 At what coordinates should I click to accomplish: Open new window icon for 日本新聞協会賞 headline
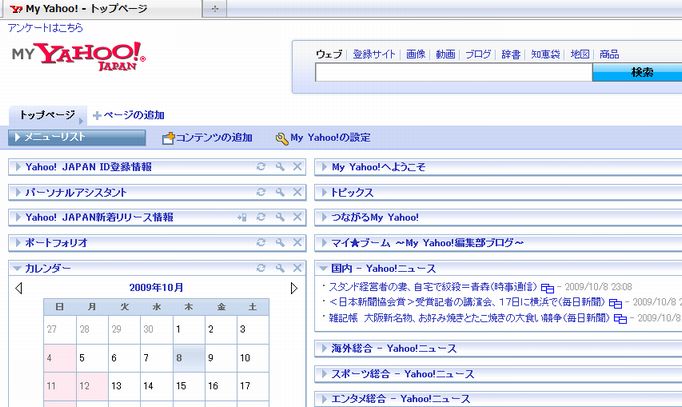[615, 303]
